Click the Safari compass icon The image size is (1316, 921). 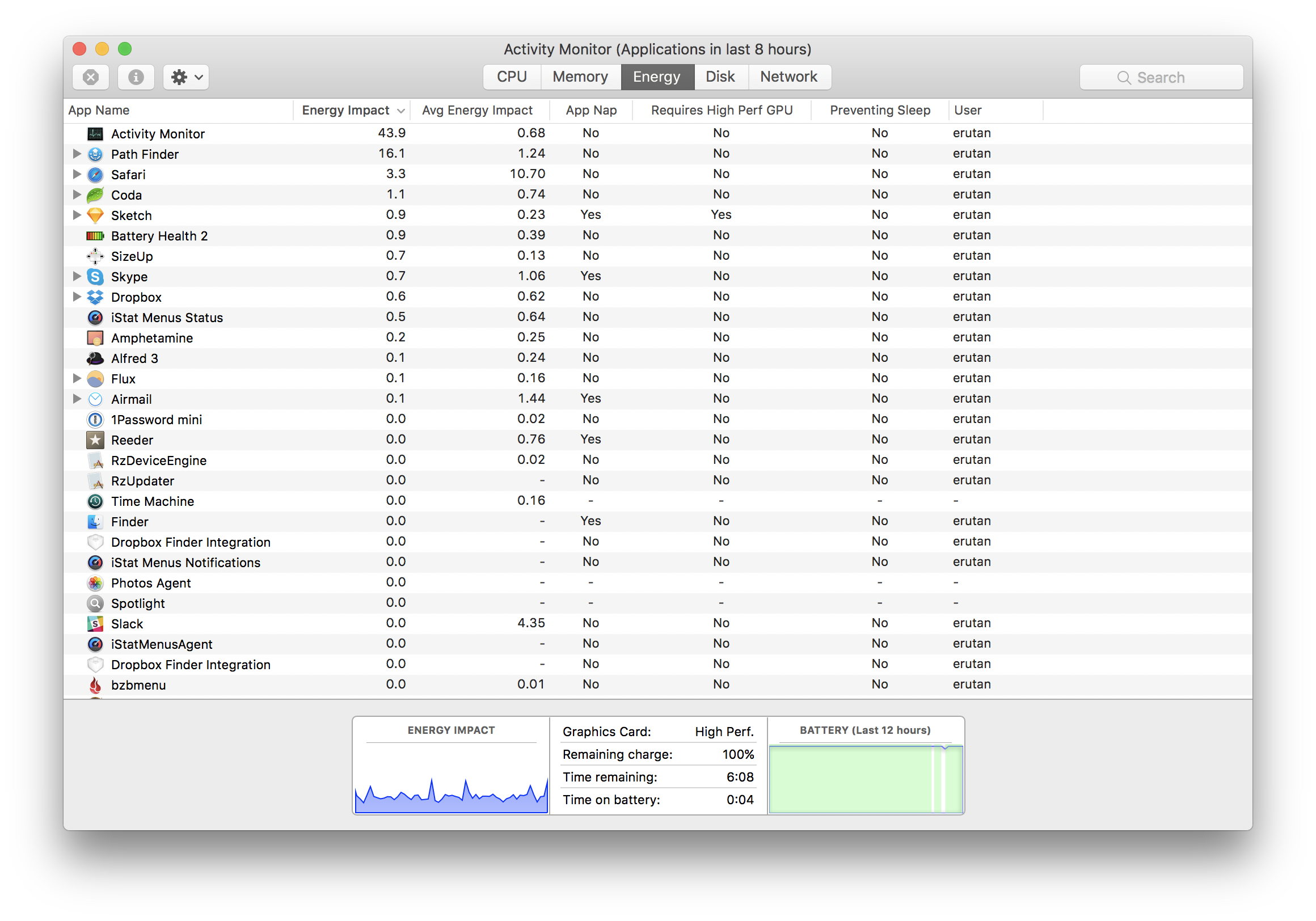95,174
